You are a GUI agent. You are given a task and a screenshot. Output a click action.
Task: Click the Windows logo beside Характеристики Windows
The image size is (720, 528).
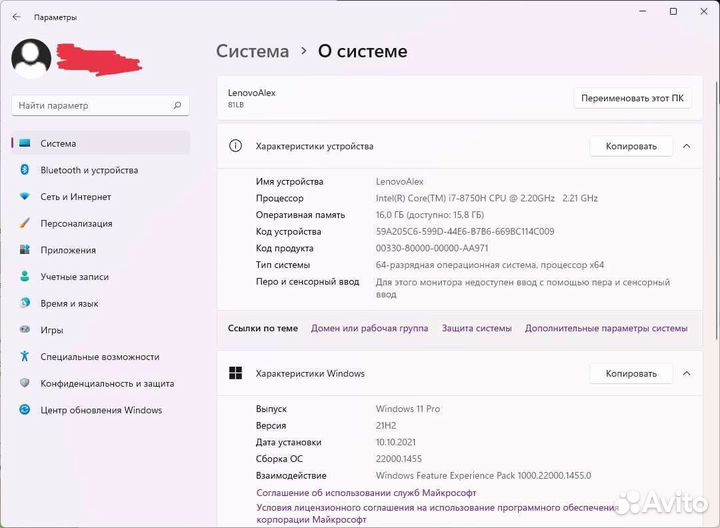point(236,373)
